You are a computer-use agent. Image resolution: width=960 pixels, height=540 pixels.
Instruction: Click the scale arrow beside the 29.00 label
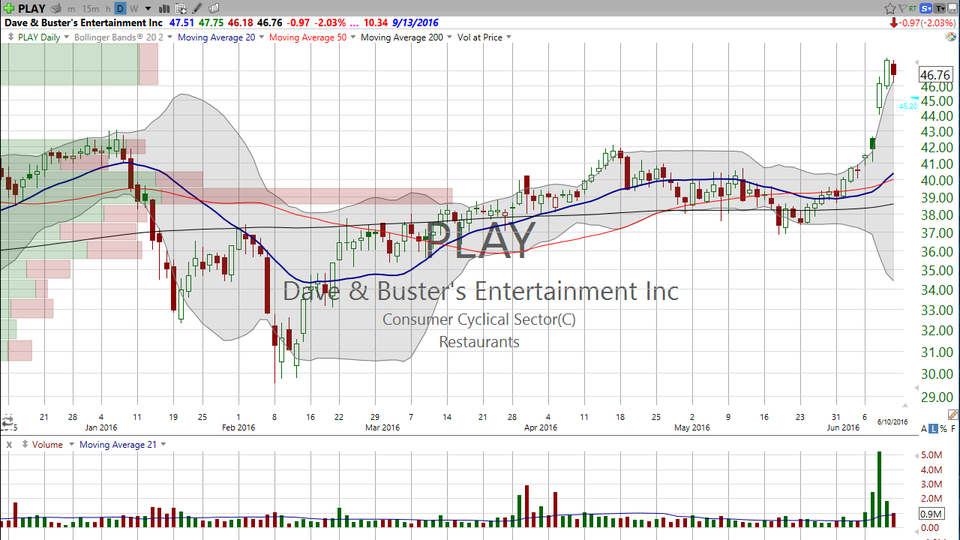click(917, 388)
